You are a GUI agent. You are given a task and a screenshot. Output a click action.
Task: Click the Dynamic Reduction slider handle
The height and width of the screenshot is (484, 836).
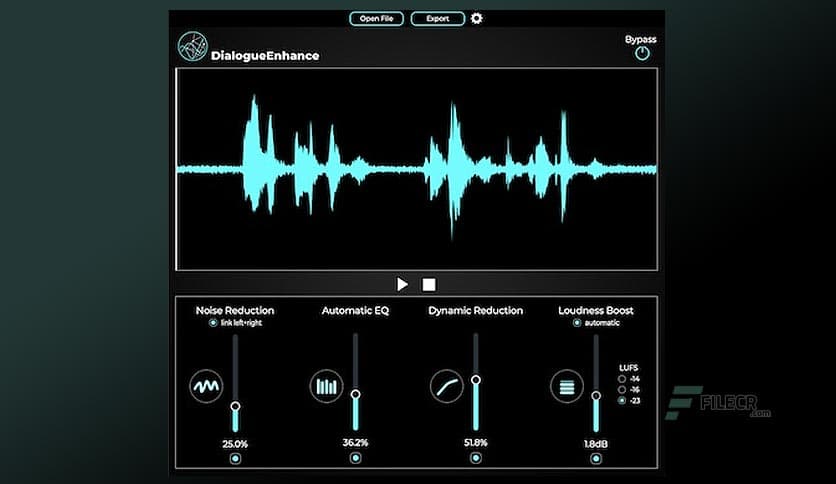476,380
